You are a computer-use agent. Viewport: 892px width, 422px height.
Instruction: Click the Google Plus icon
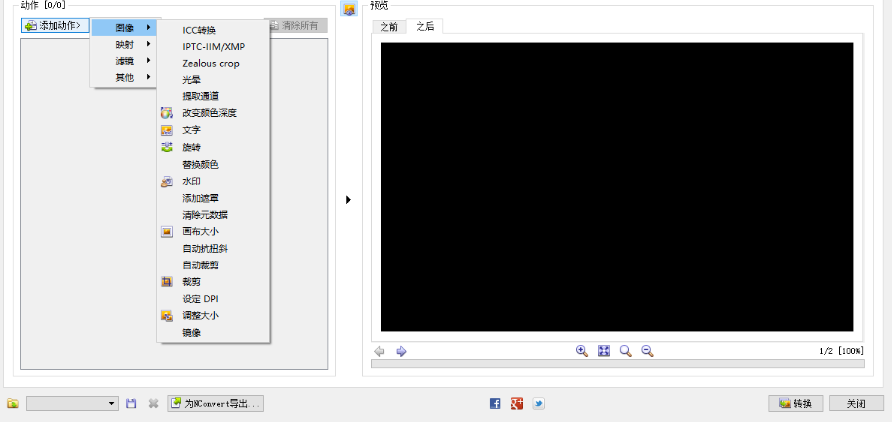tap(517, 403)
